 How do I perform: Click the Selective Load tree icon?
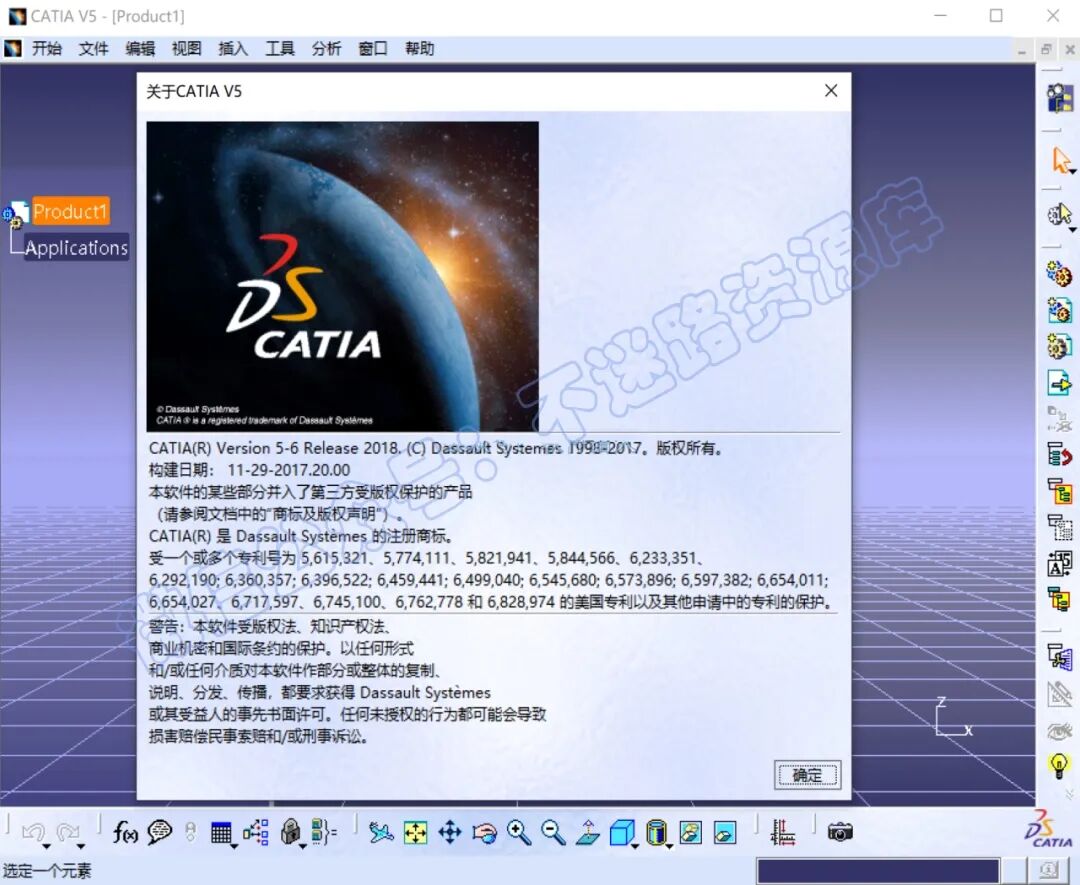[1059, 600]
